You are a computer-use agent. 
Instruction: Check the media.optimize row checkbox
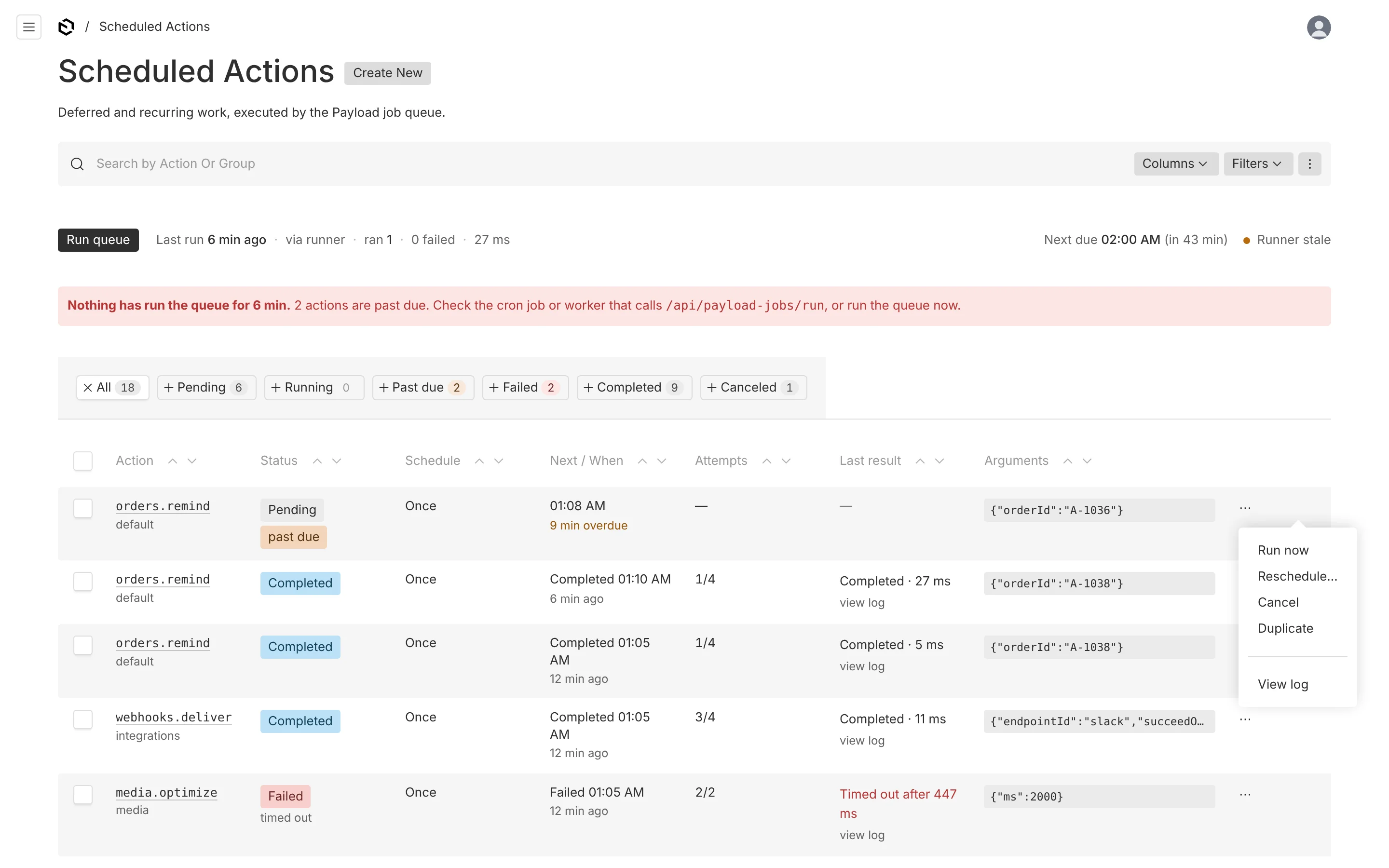pyautogui.click(x=82, y=795)
